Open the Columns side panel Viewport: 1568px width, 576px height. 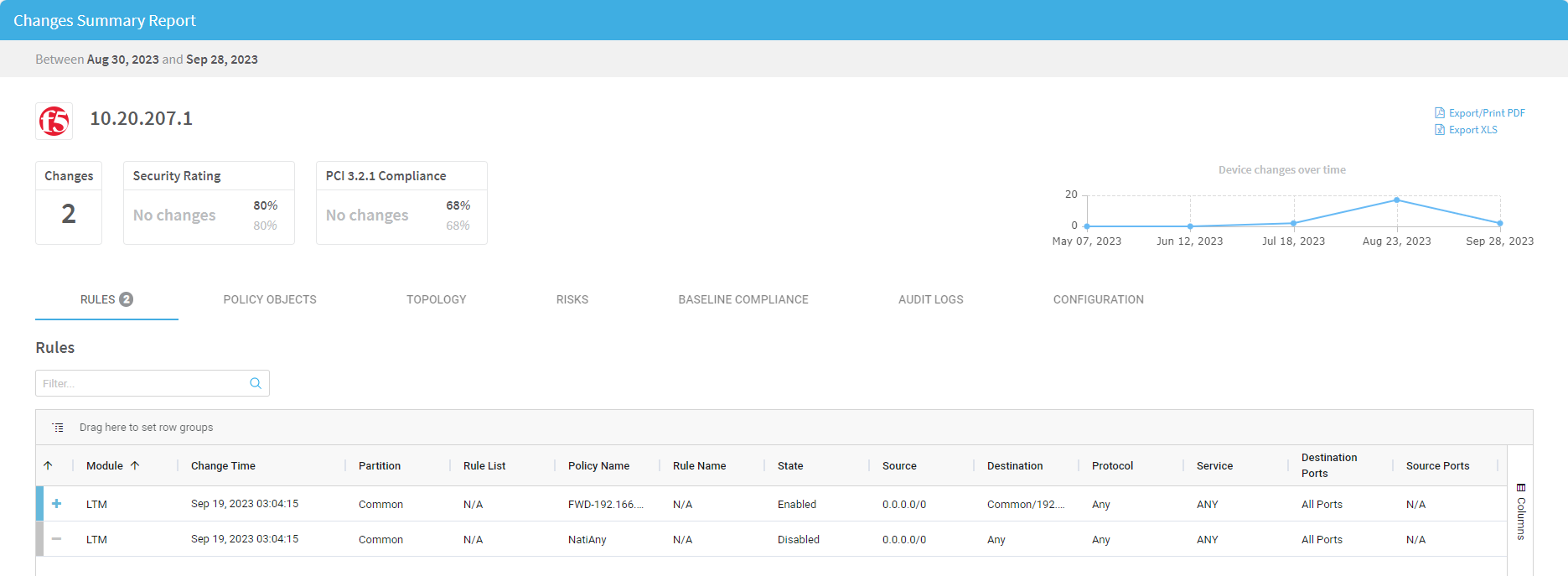1521,511
